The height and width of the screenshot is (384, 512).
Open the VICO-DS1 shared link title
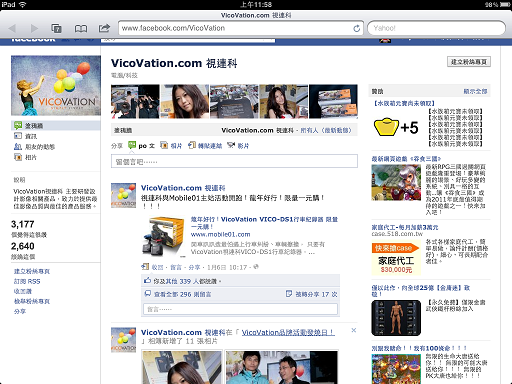(264, 223)
